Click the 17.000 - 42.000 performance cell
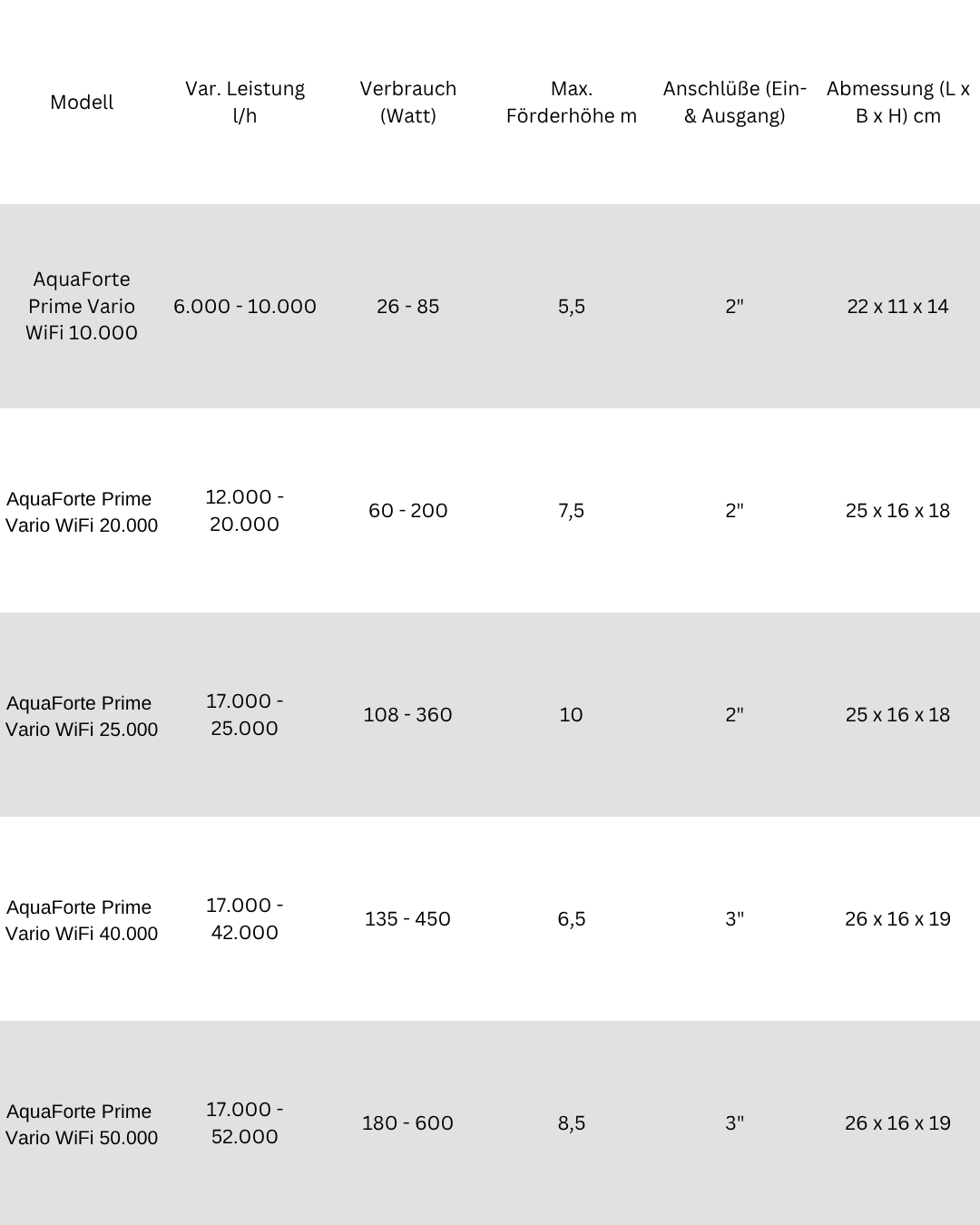The image size is (980, 1225). 245,918
